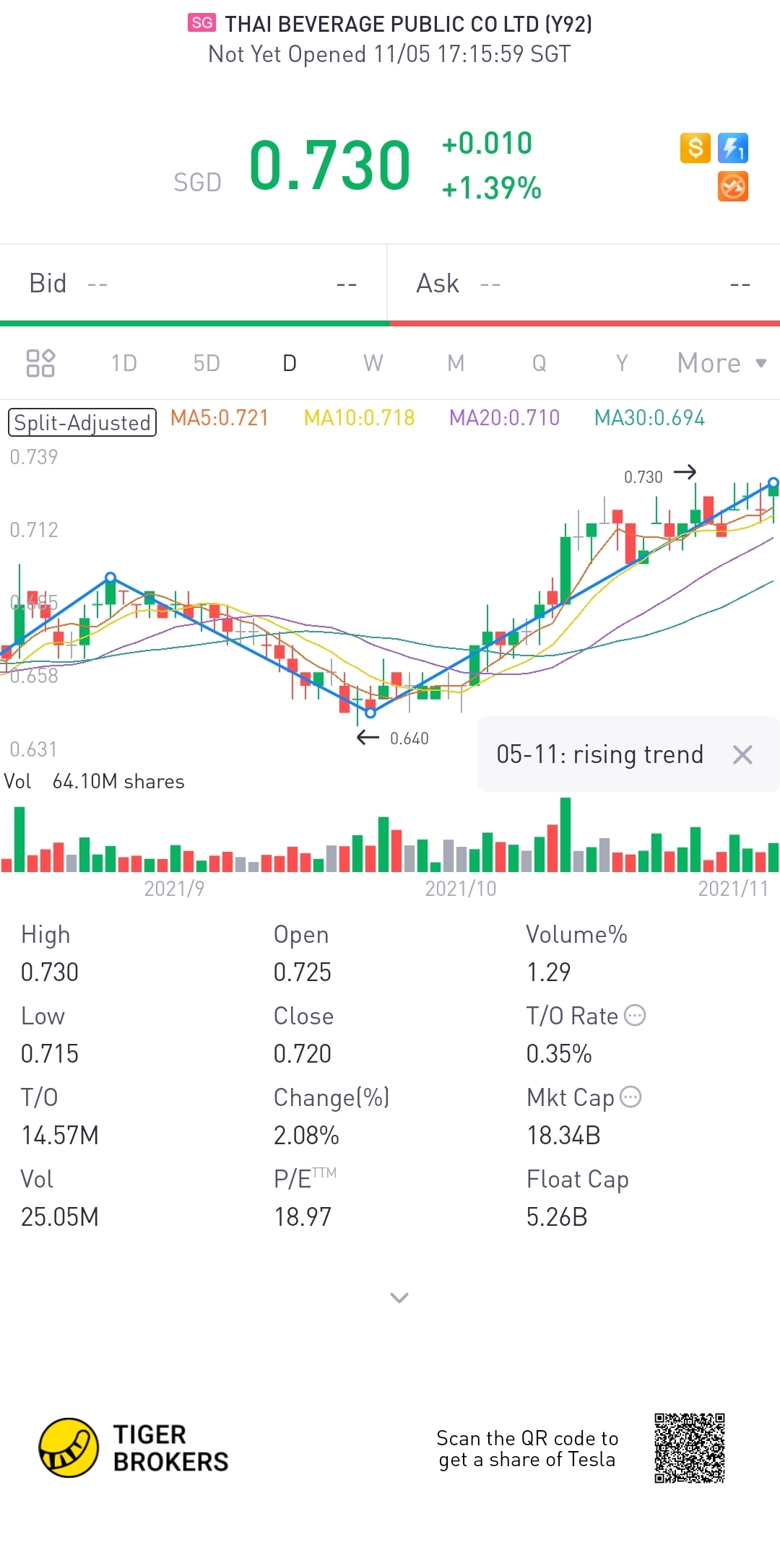Tap the orange chart circle icon
Viewport: 780px width, 1568px height.
click(x=733, y=186)
